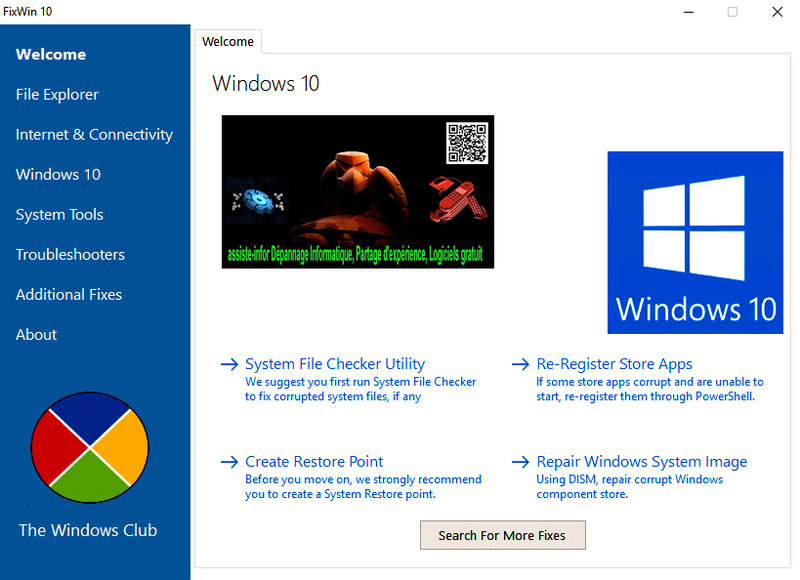The width and height of the screenshot is (800, 580).
Task: Select the Welcome tab header
Action: (x=228, y=41)
